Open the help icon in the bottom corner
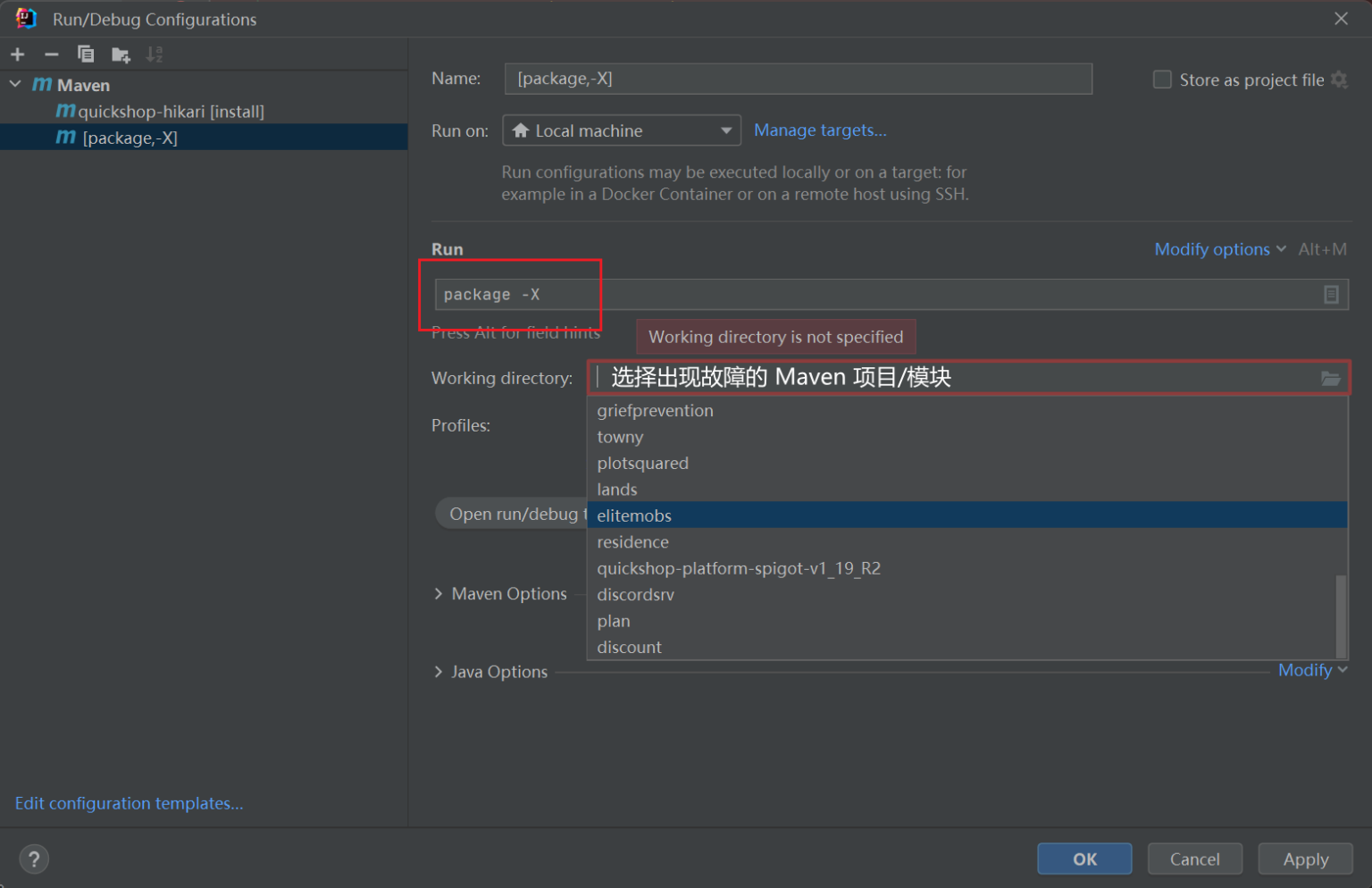Screen dimensions: 1372x888 [34, 859]
